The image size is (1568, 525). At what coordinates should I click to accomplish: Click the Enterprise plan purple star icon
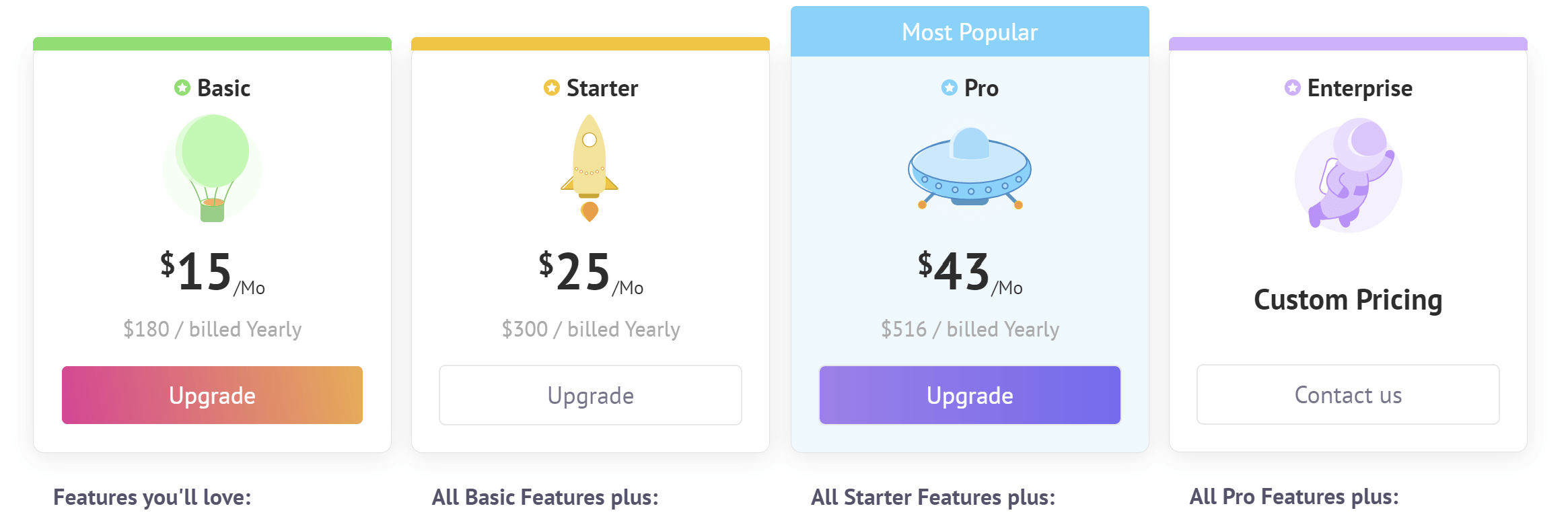(1293, 87)
